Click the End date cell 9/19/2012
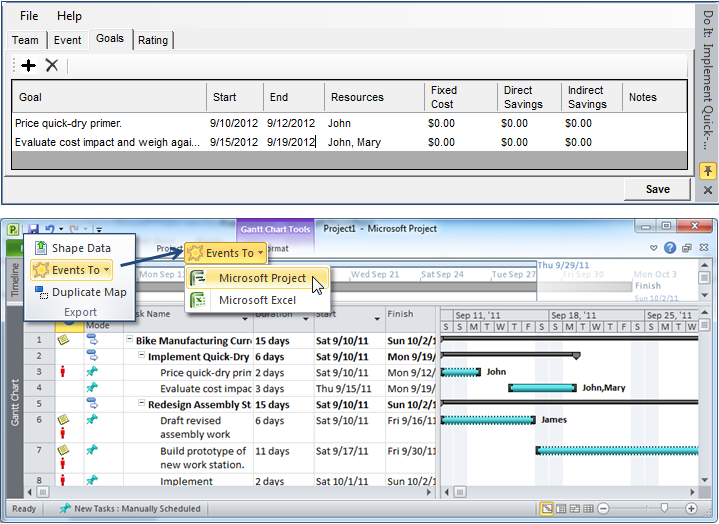Viewport: 719px width, 524px height. 292,142
